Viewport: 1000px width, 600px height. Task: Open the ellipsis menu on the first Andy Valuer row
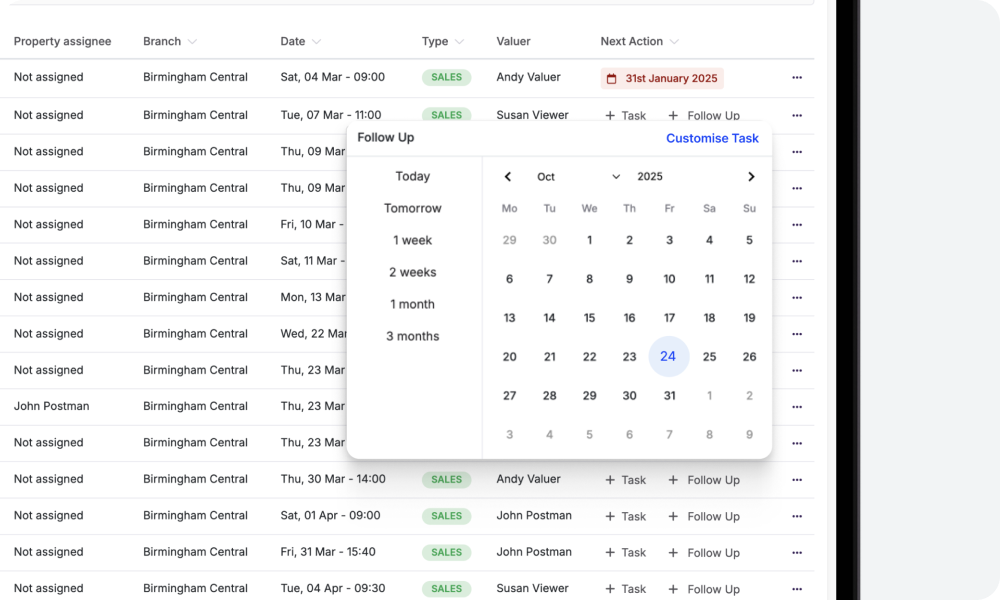[x=797, y=77]
